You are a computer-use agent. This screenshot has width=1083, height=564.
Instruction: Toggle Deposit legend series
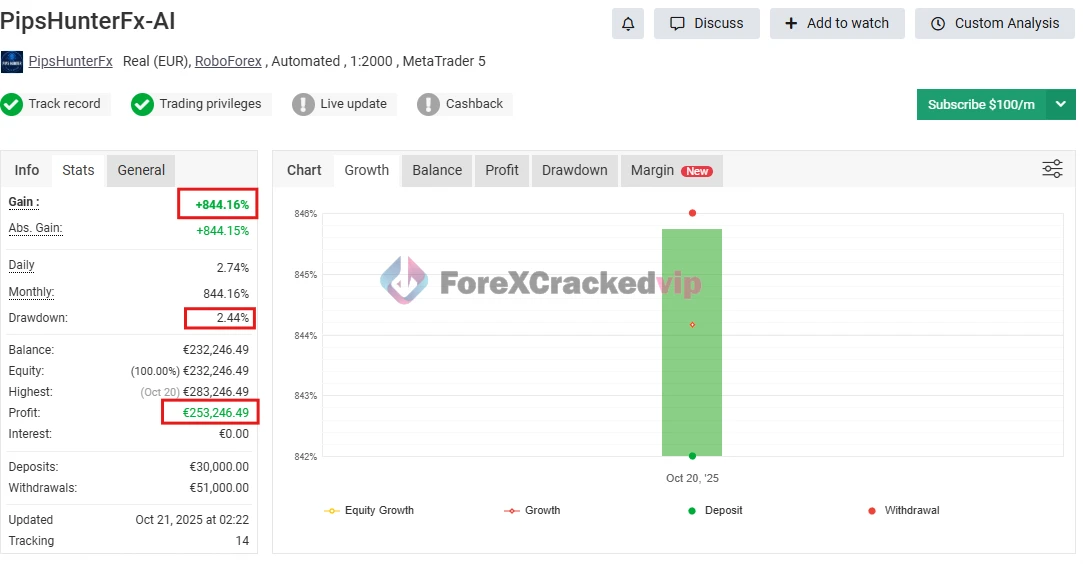[715, 510]
